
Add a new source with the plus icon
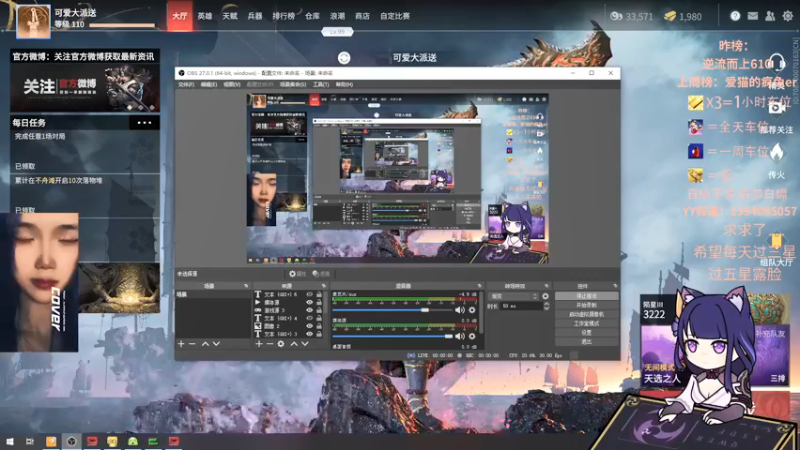coord(259,344)
